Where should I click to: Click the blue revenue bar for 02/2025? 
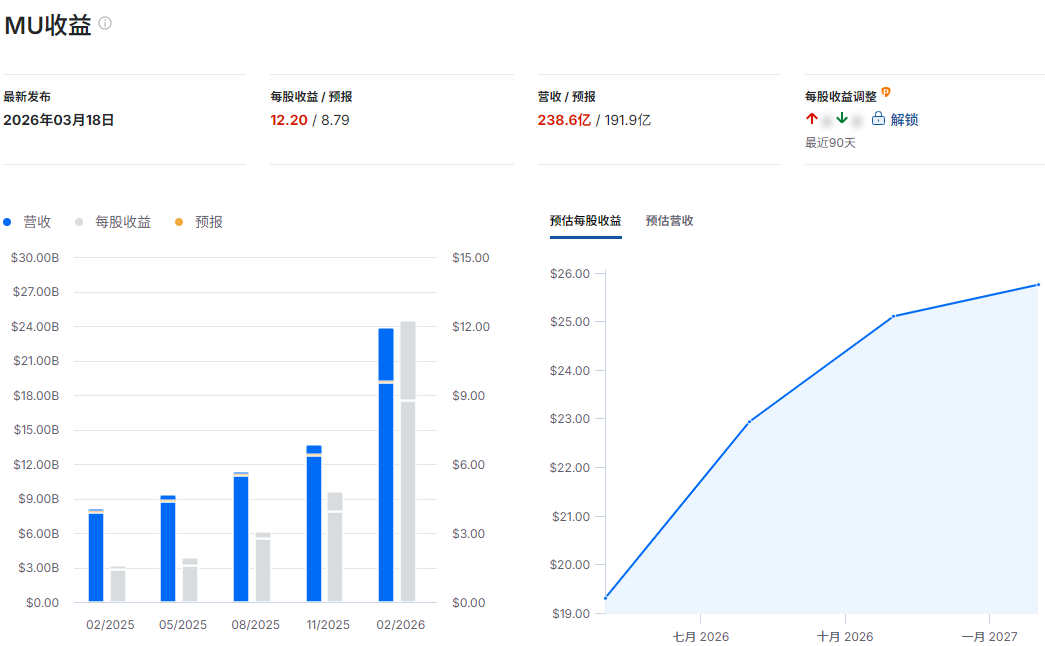click(x=96, y=555)
